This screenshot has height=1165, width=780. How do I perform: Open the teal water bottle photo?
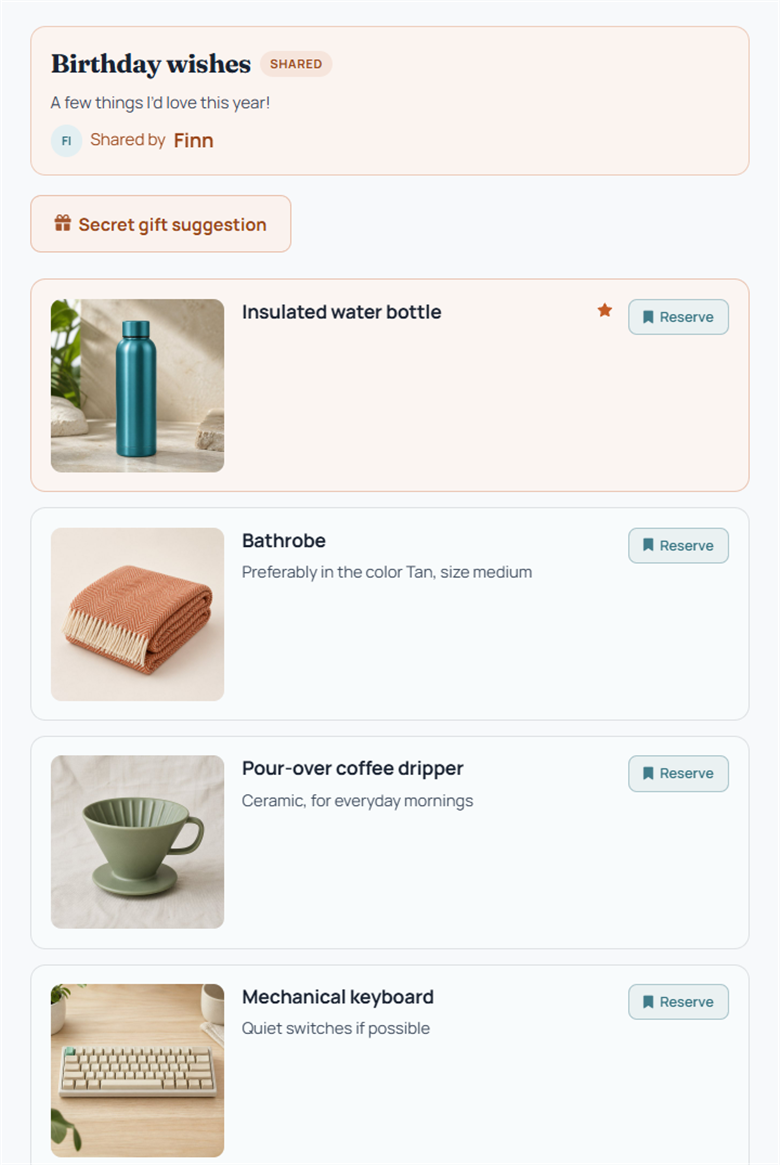tap(137, 386)
